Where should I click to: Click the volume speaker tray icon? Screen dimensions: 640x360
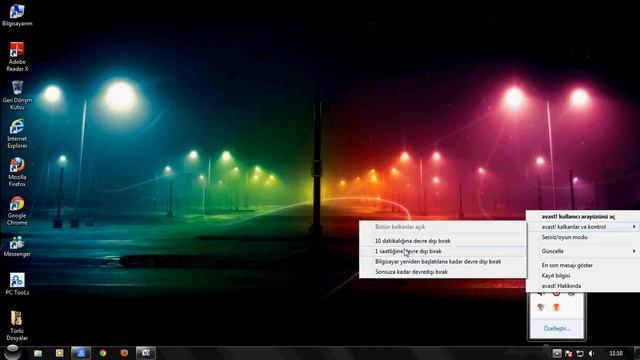click(x=591, y=353)
